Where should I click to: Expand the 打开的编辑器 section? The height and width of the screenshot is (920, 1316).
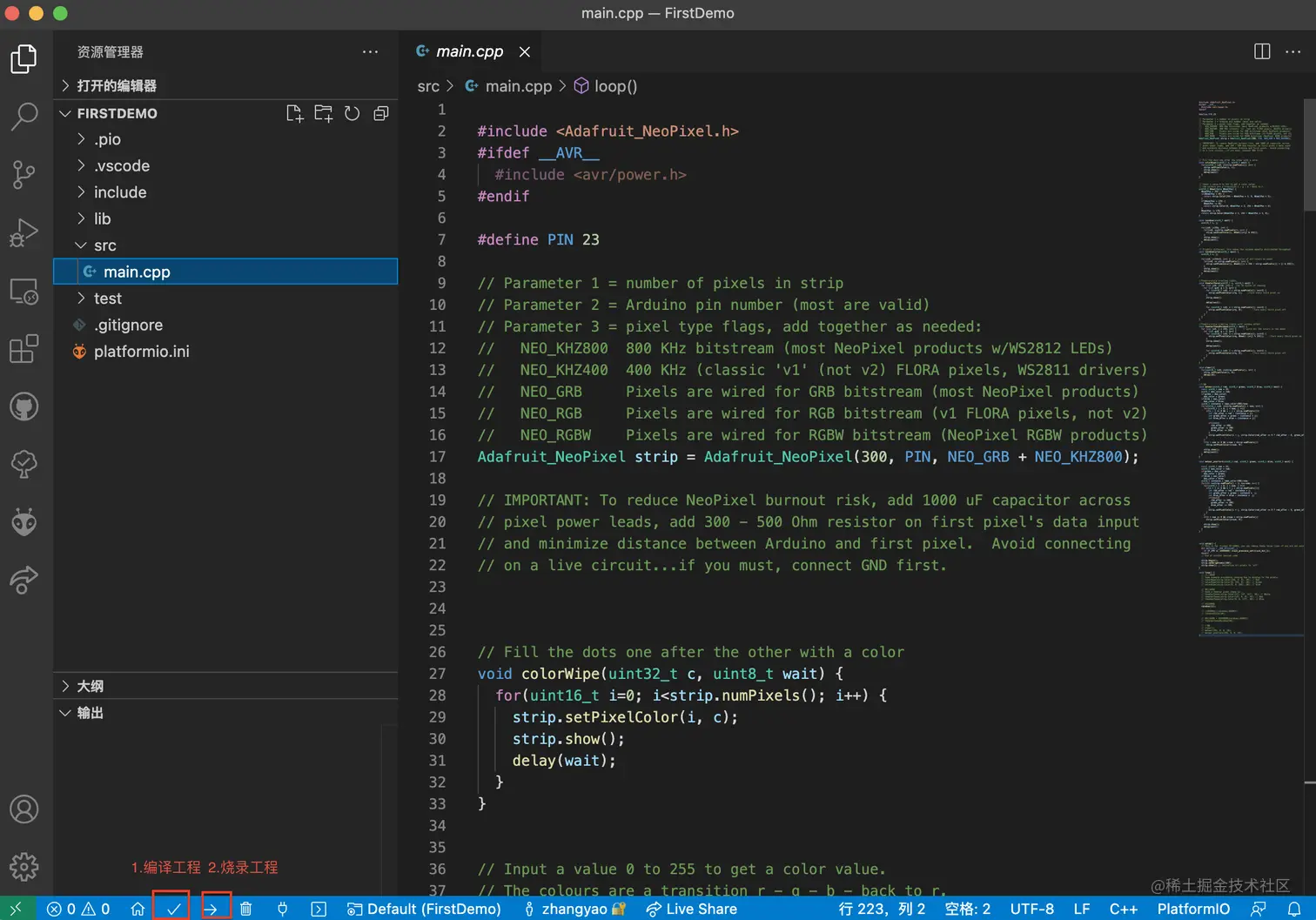coord(225,85)
